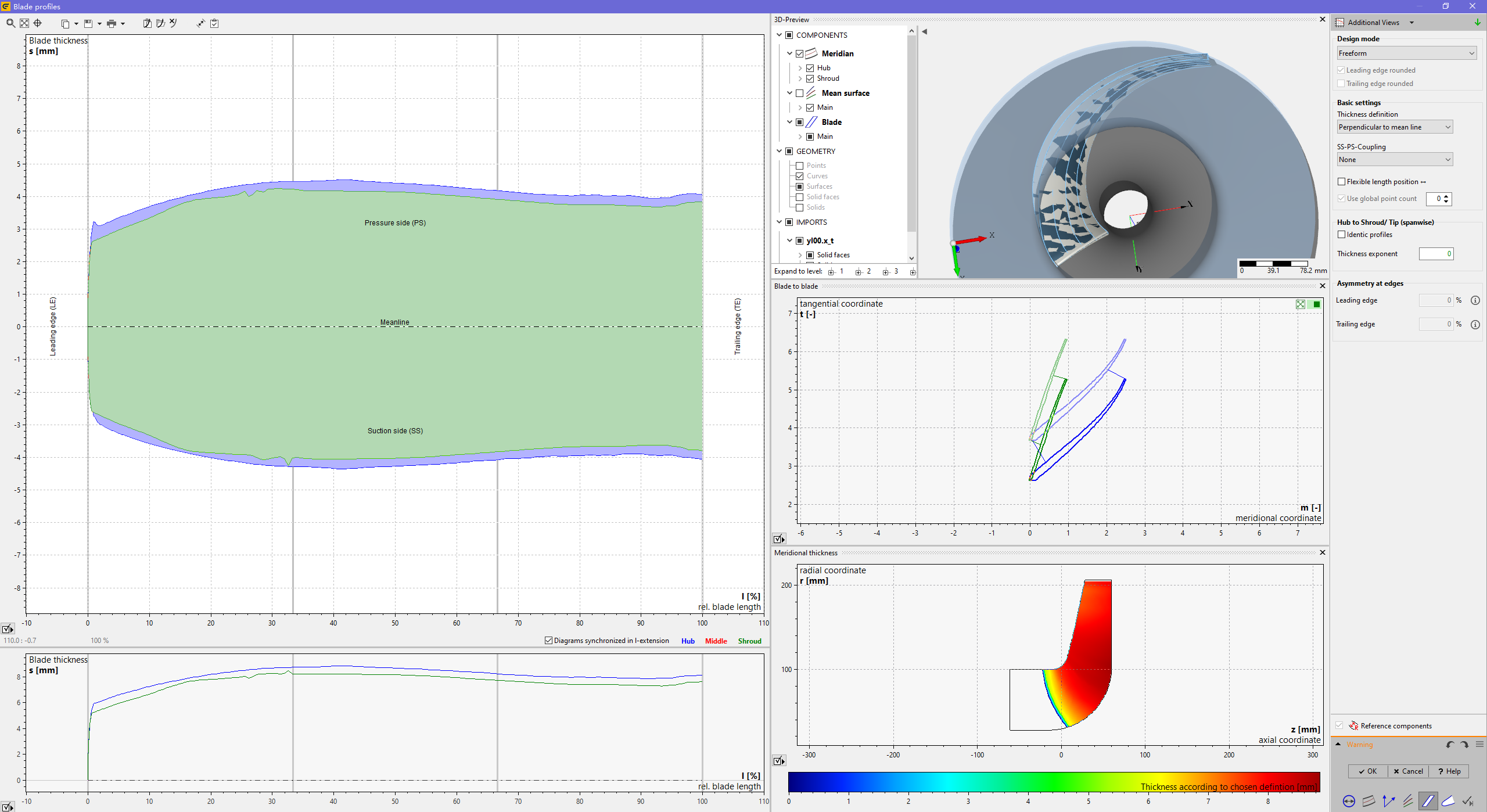Select the Shroud profile label

(750, 641)
